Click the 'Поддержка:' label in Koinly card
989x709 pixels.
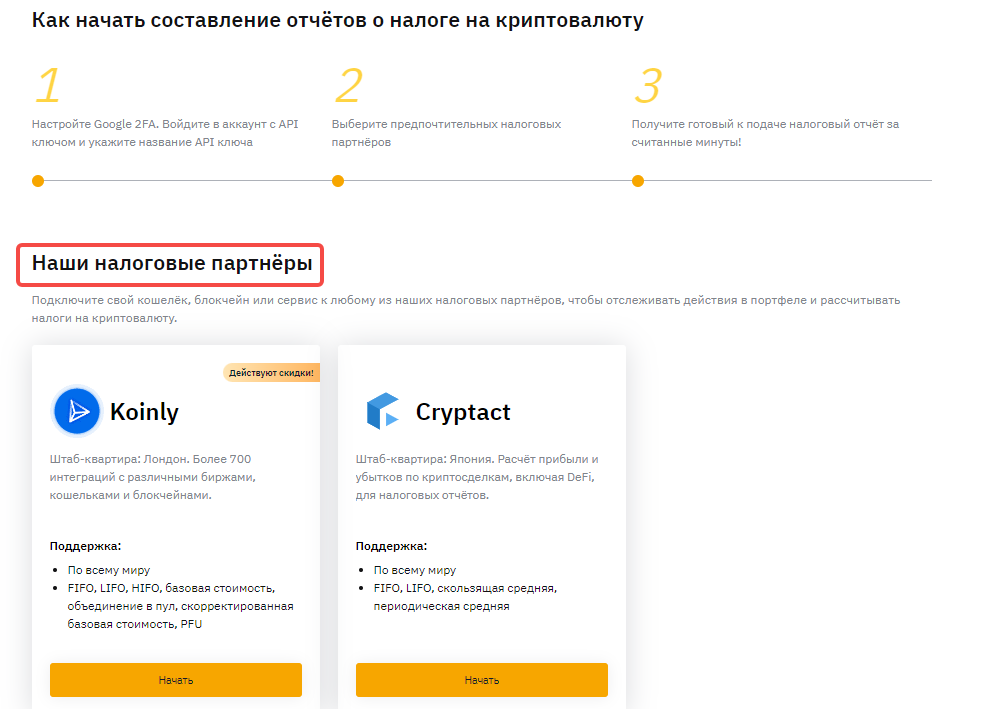tap(85, 546)
